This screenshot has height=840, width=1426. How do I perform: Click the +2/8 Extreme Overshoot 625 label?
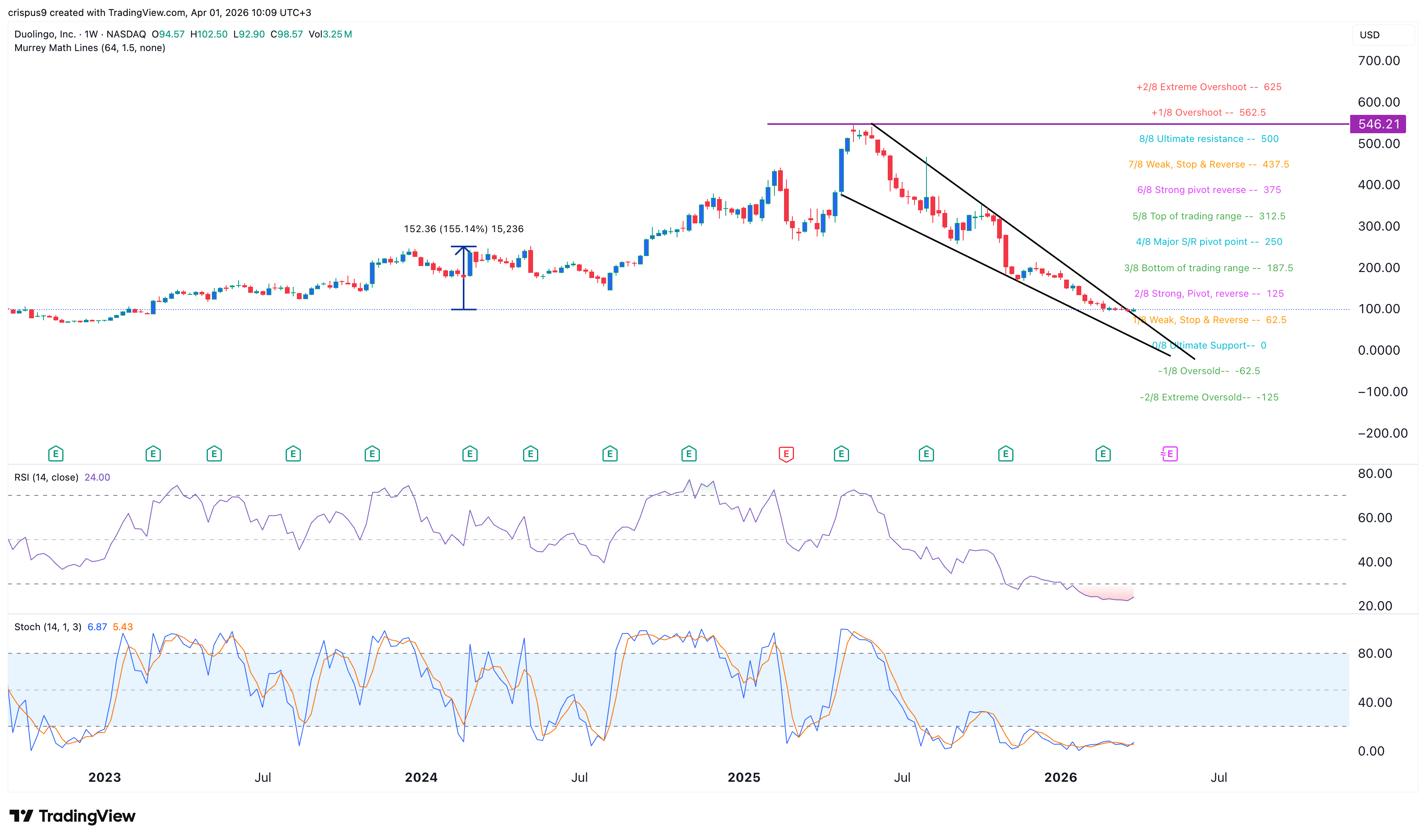[1208, 87]
